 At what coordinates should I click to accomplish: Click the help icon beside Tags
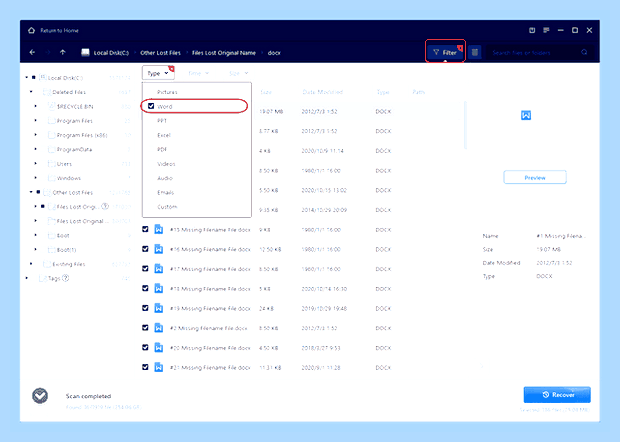(x=66, y=278)
